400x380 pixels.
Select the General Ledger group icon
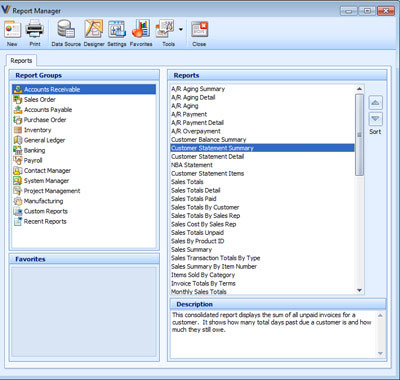18,140
